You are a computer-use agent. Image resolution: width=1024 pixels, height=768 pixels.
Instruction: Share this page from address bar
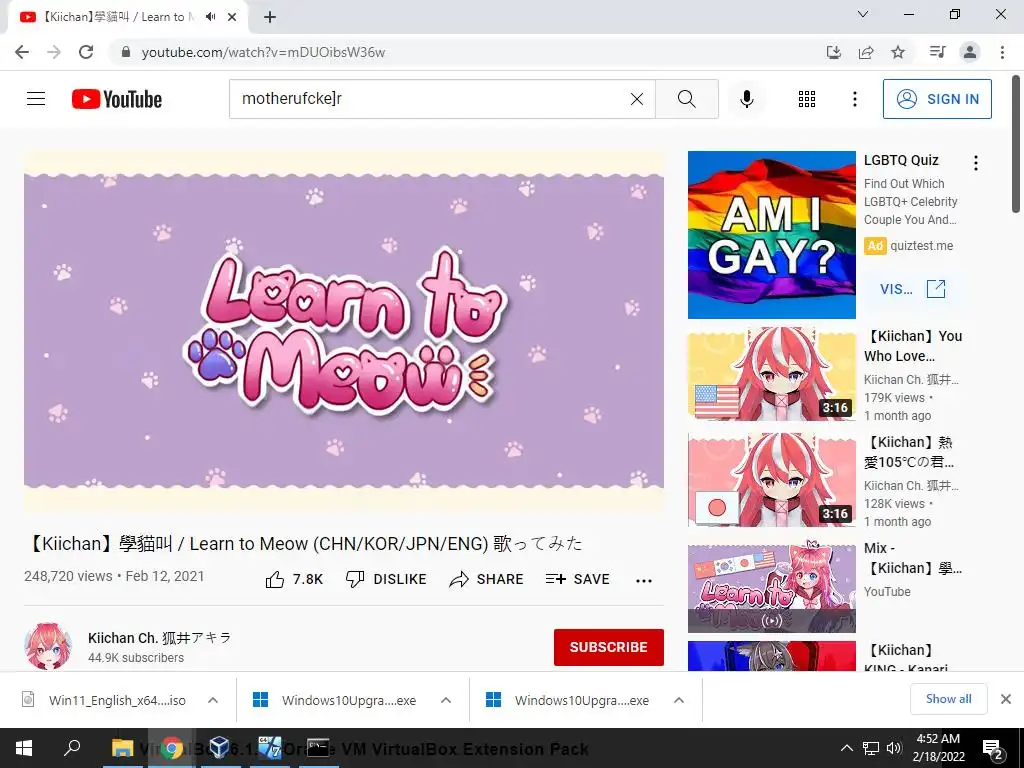pos(866,52)
